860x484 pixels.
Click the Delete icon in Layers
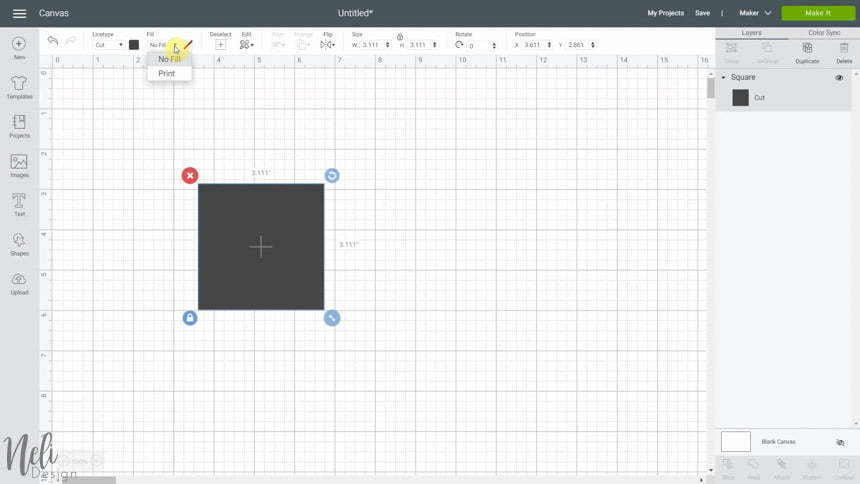point(844,49)
